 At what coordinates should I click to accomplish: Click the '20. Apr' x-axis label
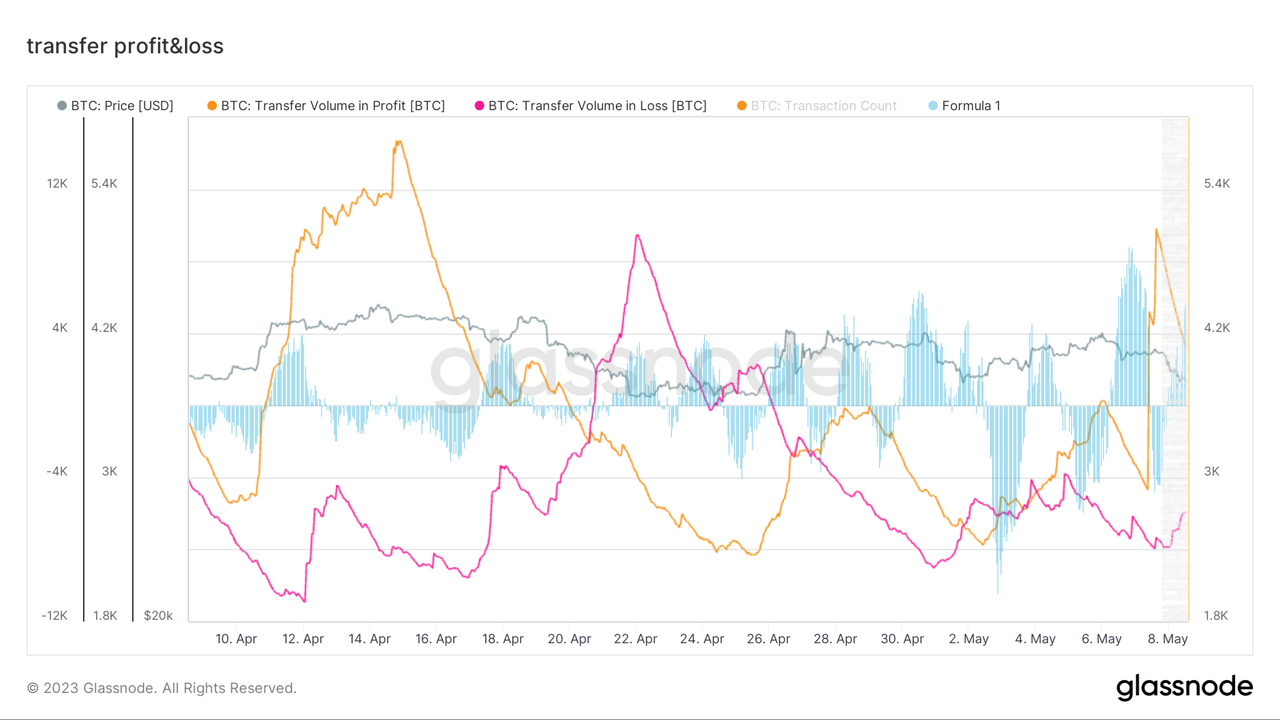point(570,639)
